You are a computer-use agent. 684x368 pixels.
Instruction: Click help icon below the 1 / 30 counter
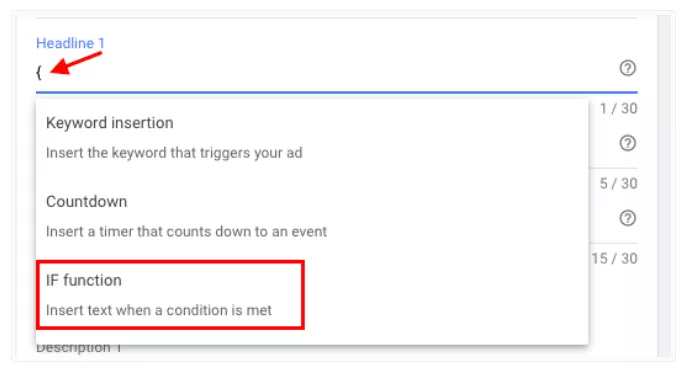coord(627,143)
